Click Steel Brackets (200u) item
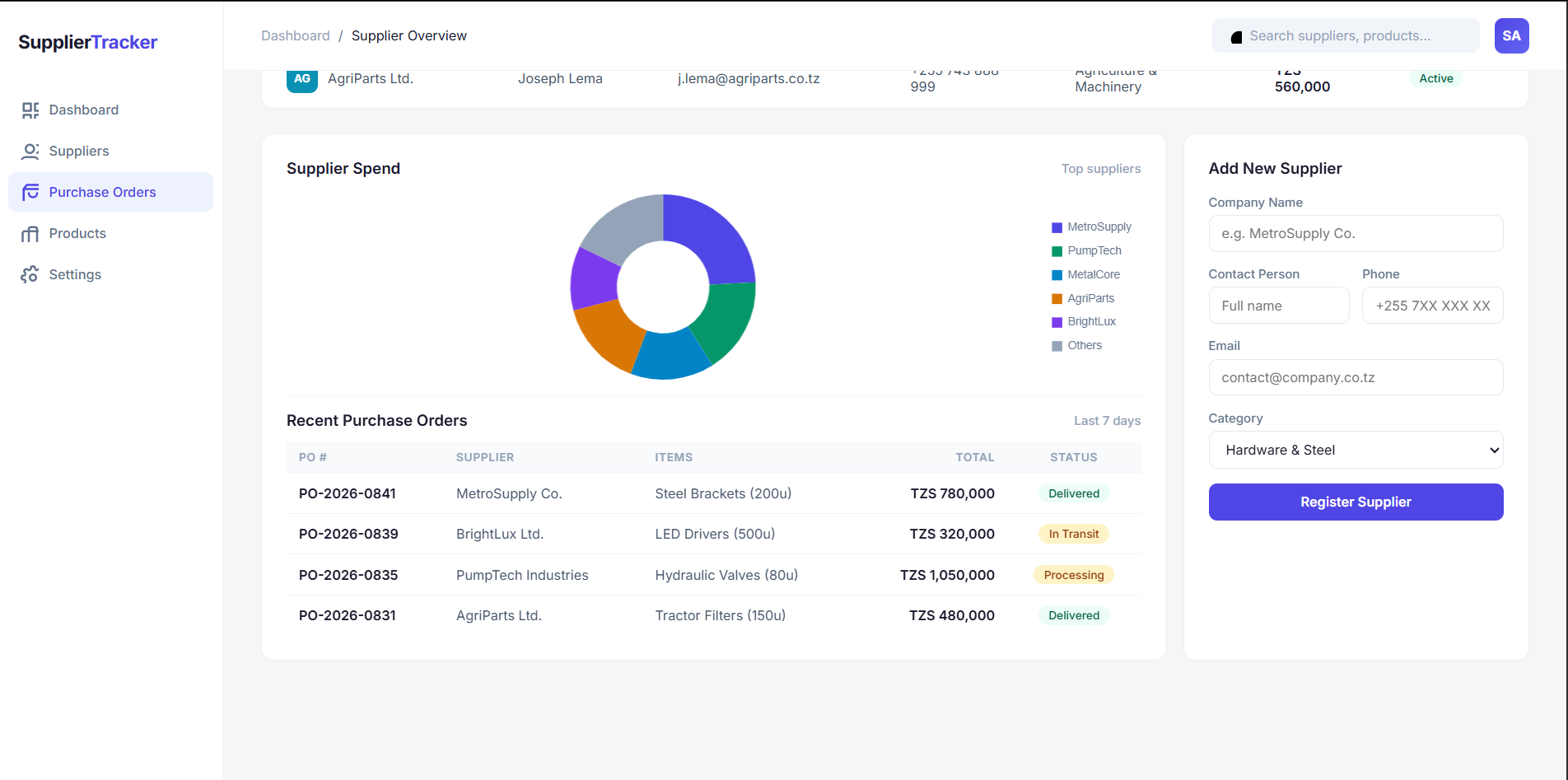The height and width of the screenshot is (780, 1568). click(723, 493)
